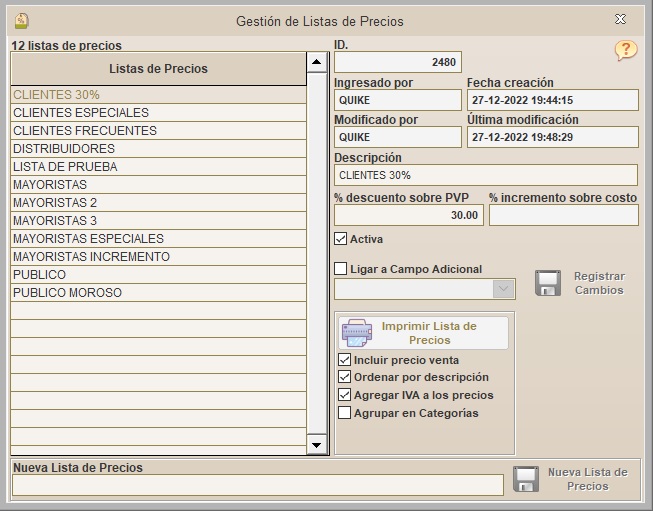
Task: Click the list scrollbar up arrow
Action: coord(317,62)
